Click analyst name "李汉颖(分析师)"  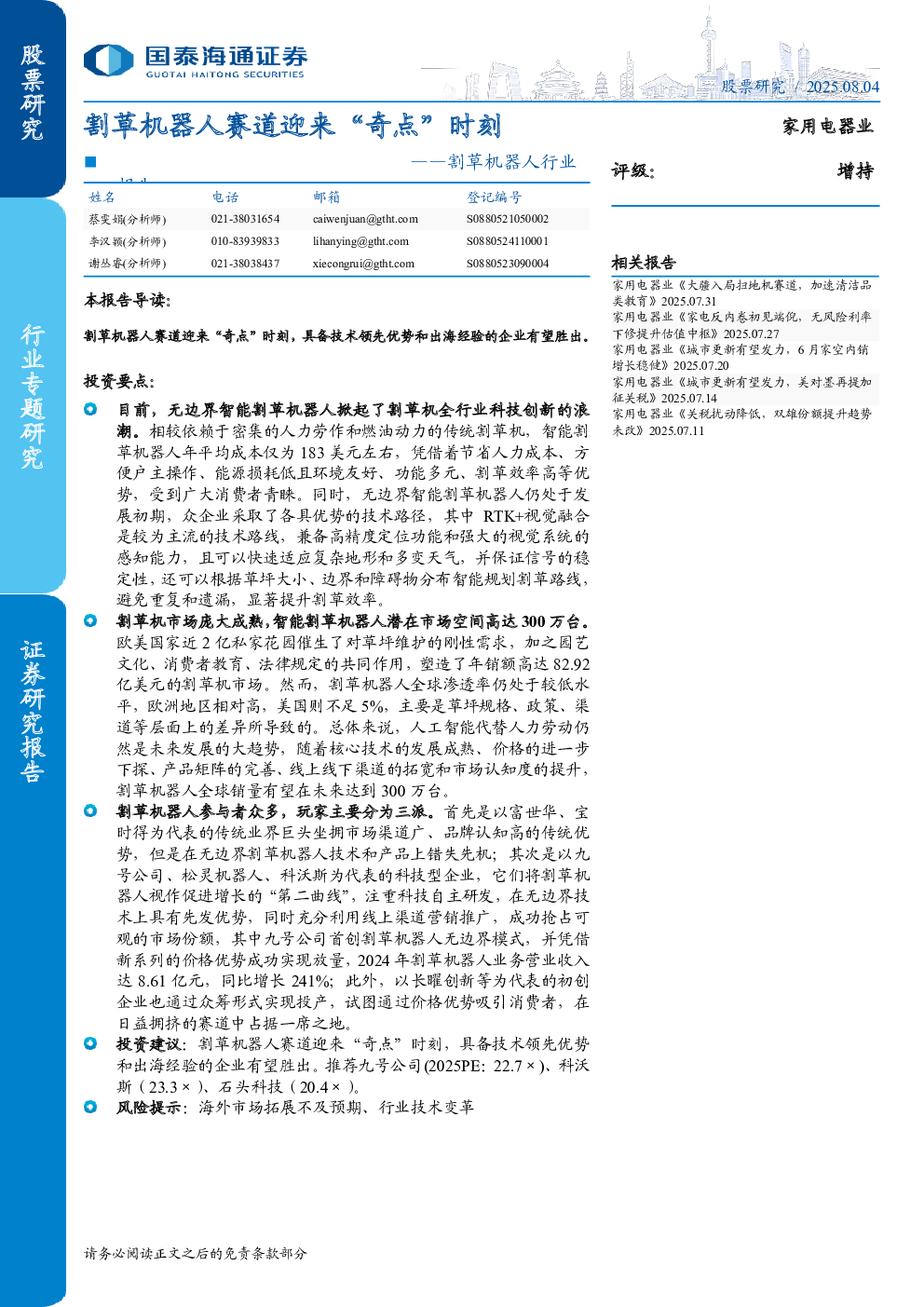tap(127, 241)
